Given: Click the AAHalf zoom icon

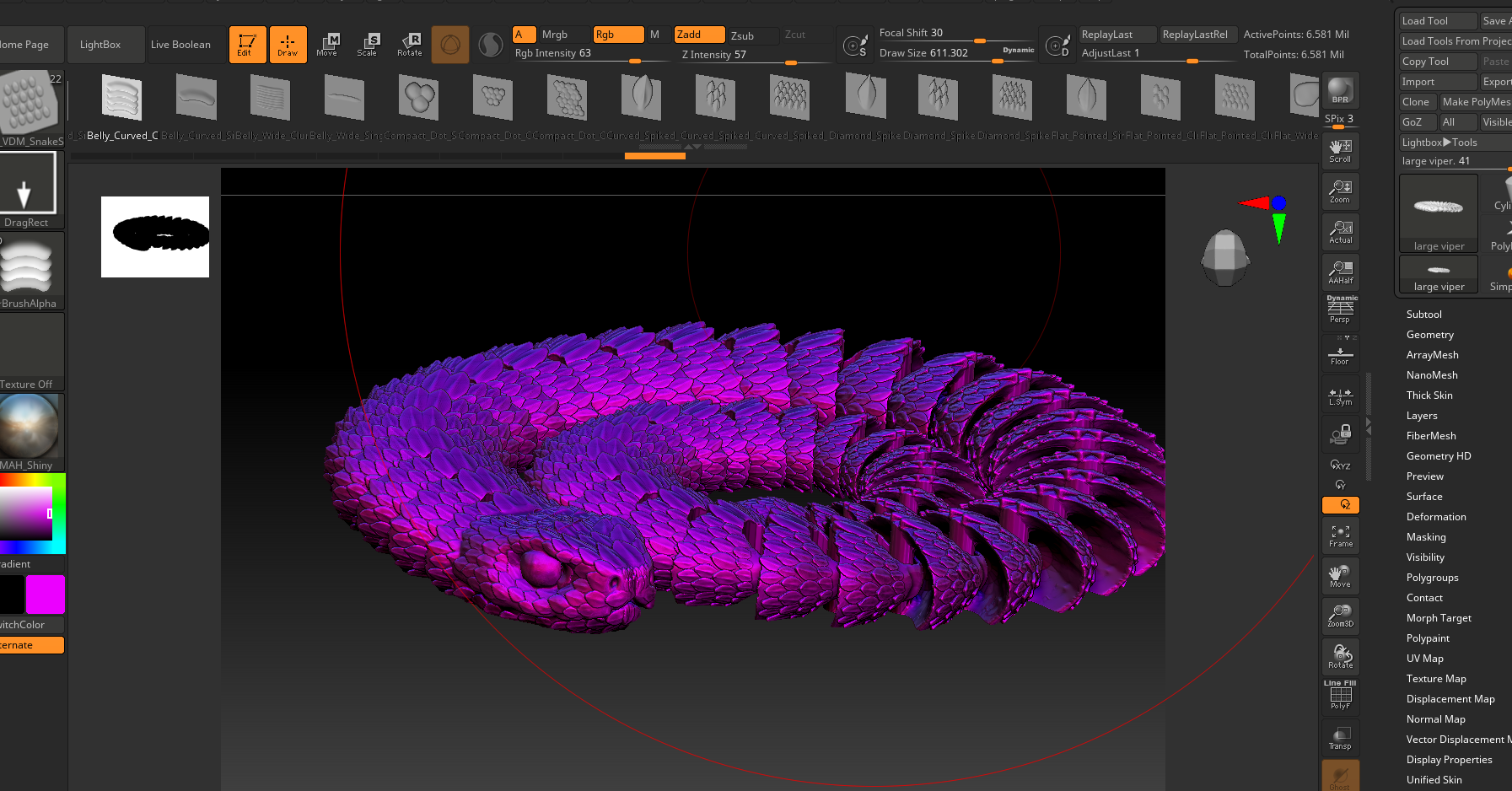Looking at the screenshot, I should [1340, 272].
